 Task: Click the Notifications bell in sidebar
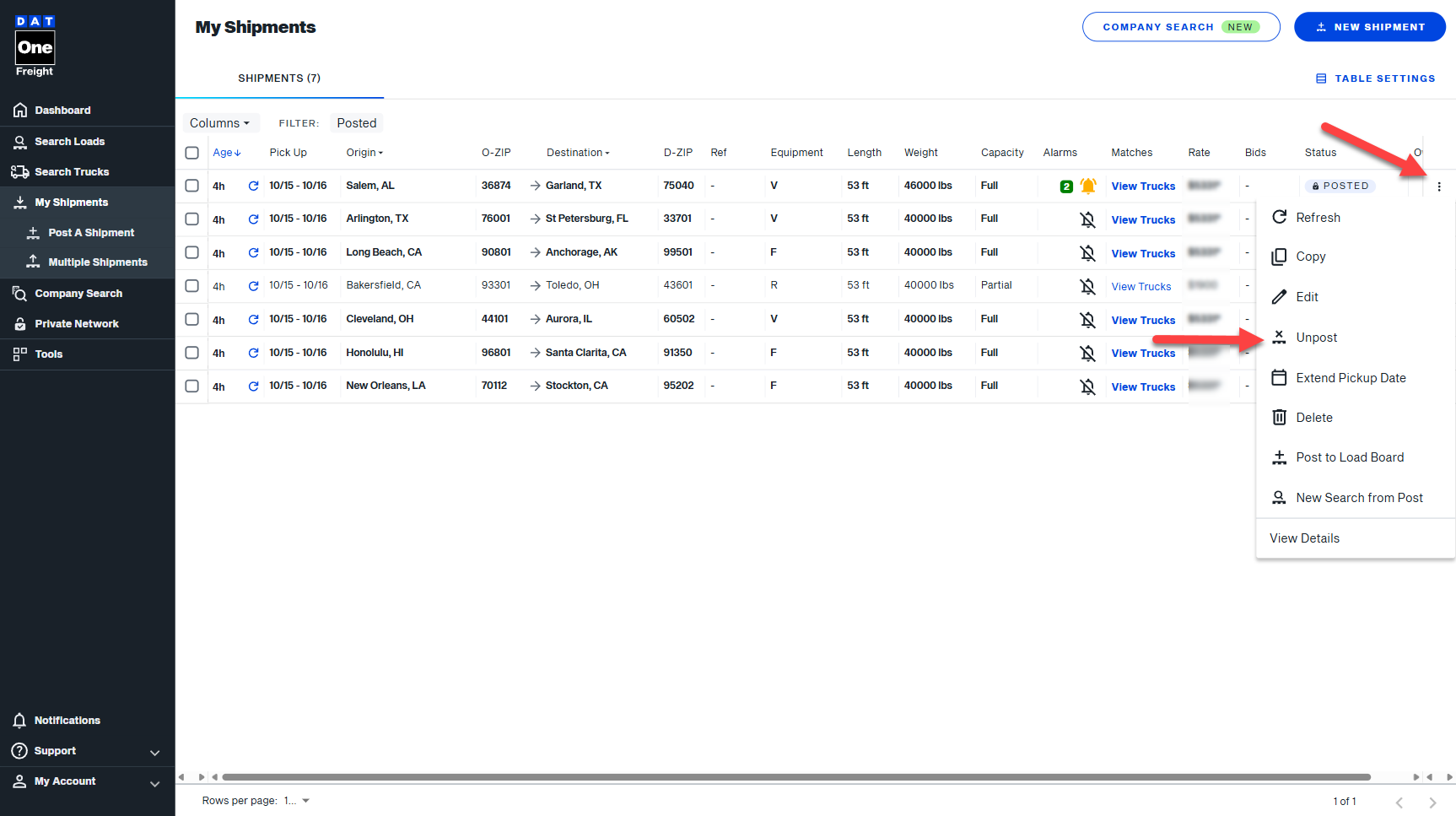pos(19,721)
